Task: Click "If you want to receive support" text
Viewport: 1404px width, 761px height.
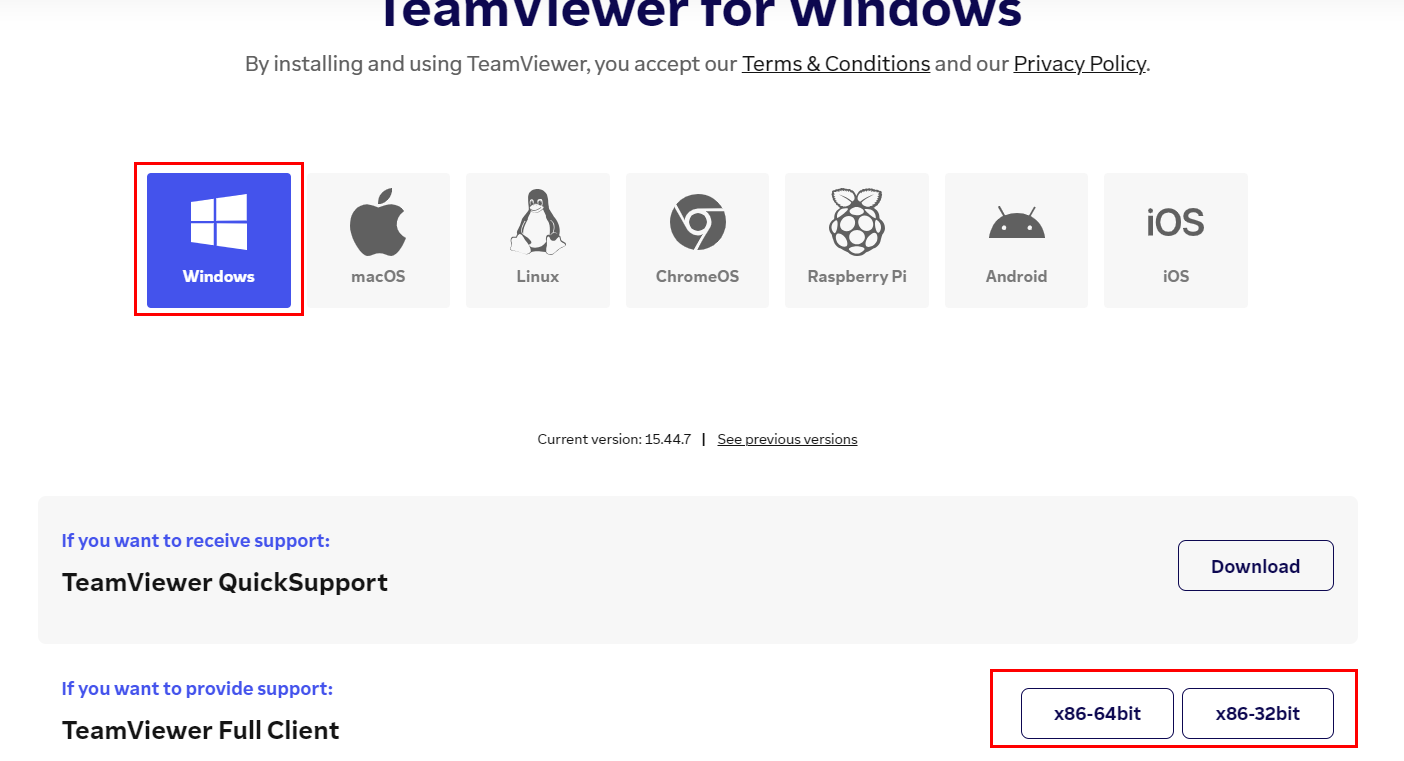Action: 196,541
